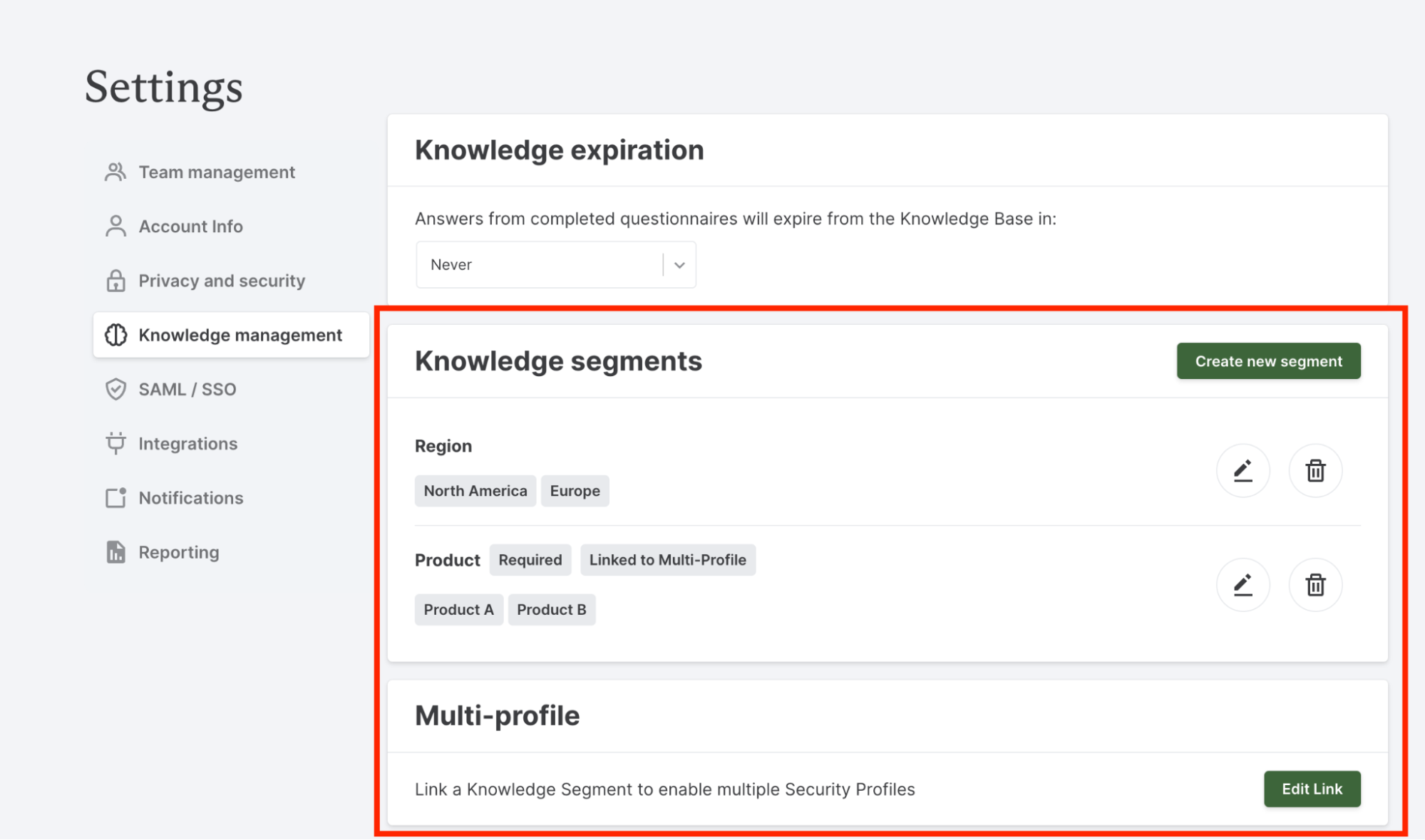Click the Region segment name

[443, 446]
